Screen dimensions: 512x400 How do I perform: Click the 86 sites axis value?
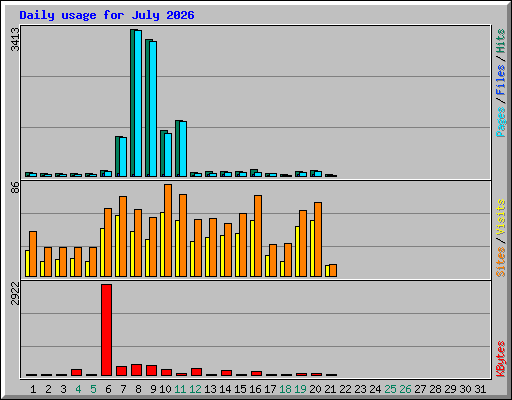point(15,187)
